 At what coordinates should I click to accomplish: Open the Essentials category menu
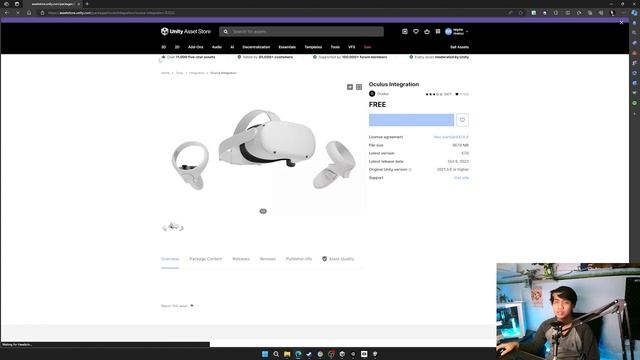pyautogui.click(x=287, y=47)
